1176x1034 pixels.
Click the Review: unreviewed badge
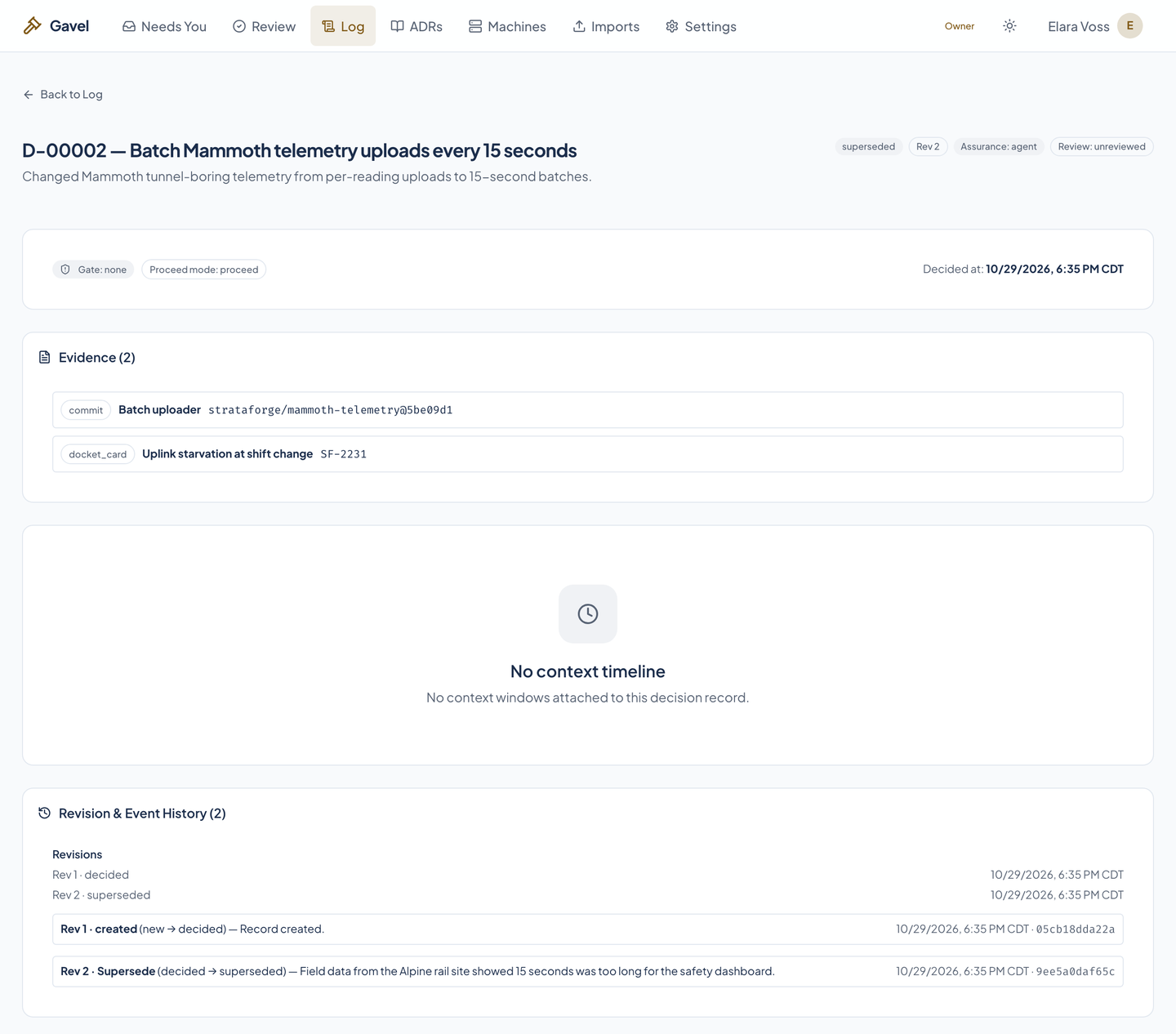click(x=1102, y=147)
